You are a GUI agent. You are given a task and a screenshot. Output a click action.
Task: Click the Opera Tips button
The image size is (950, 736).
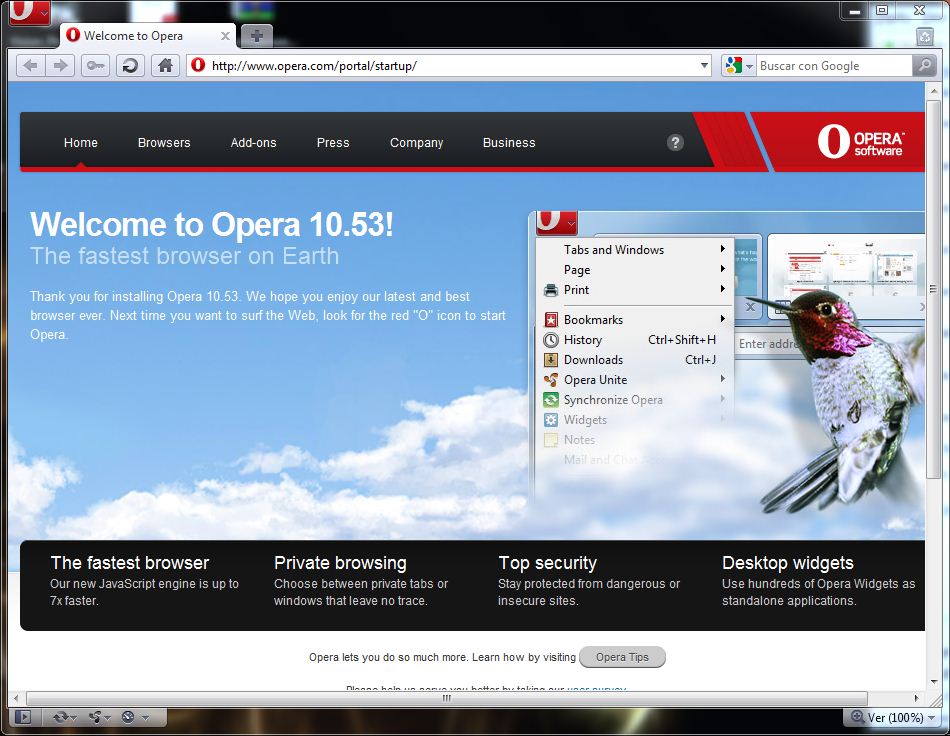[x=622, y=657]
